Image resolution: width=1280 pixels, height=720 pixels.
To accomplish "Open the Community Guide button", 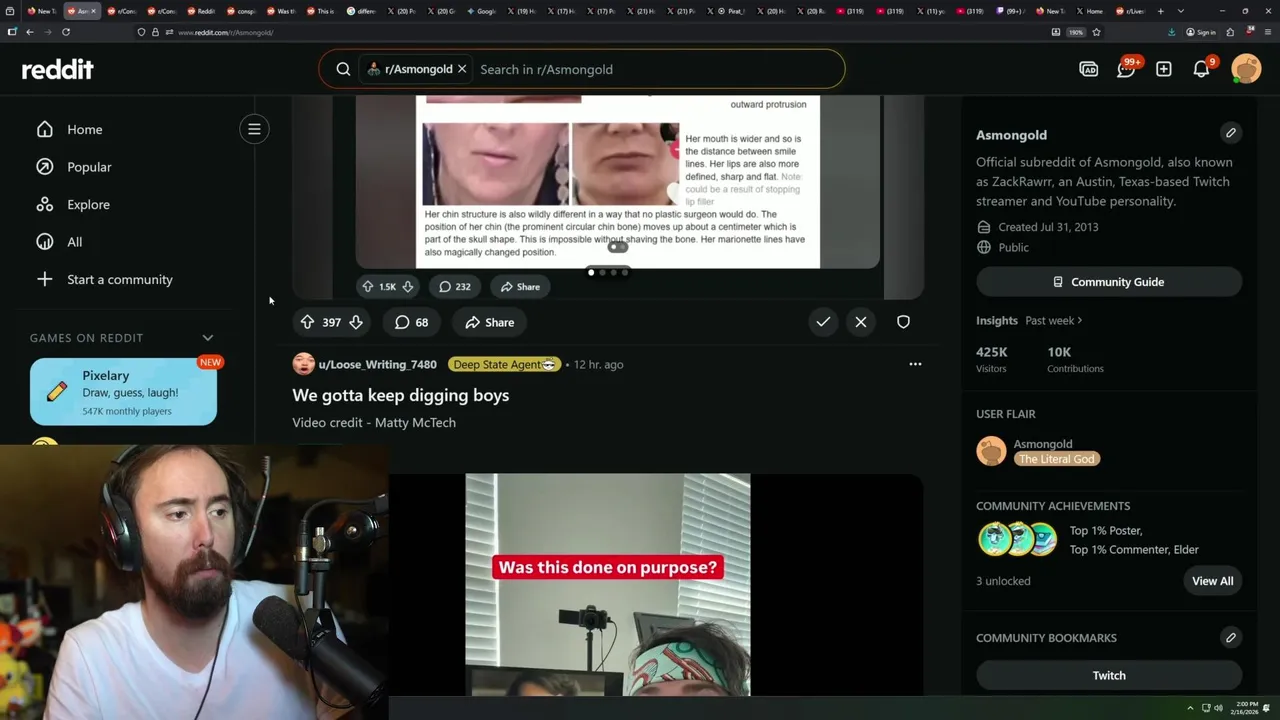I will (1109, 282).
